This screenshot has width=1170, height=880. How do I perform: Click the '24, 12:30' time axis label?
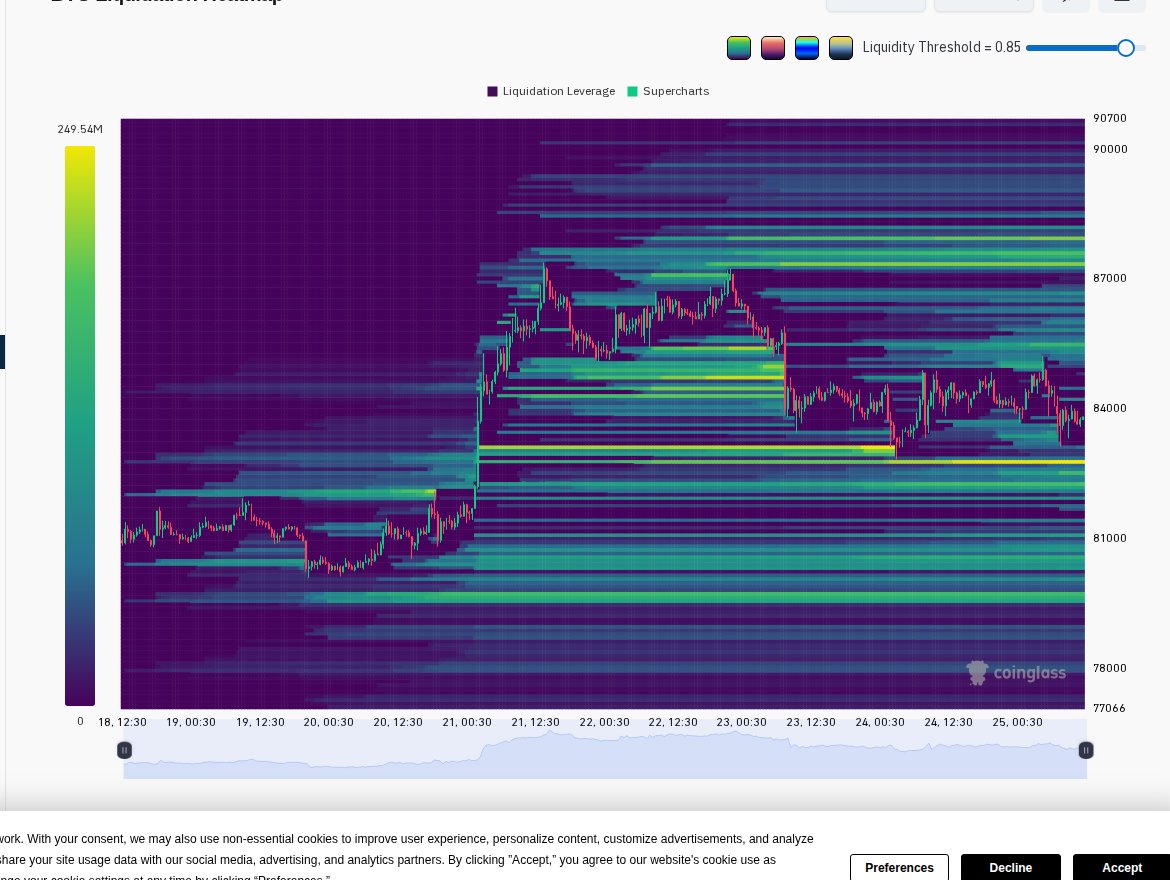948,722
